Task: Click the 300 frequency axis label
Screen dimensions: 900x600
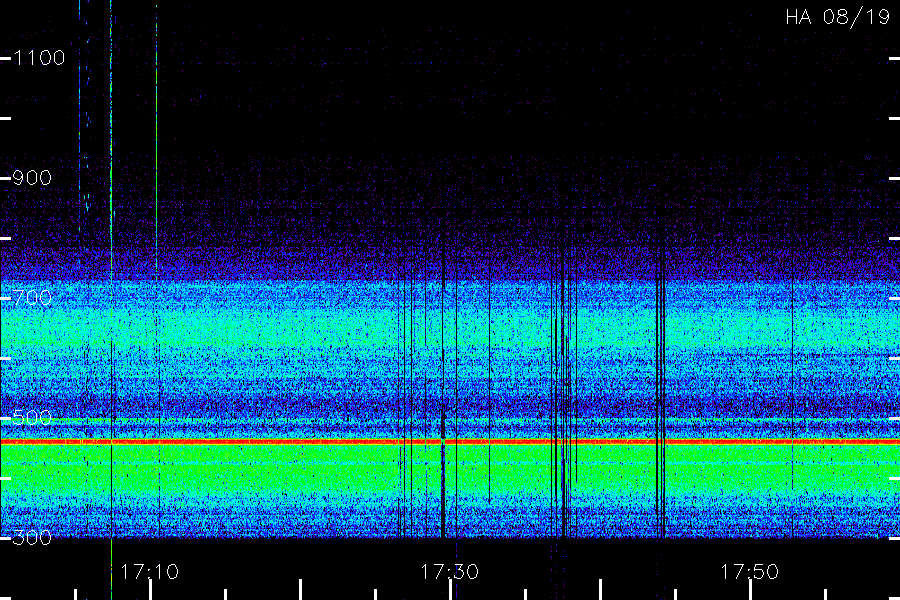Action: [x=32, y=537]
